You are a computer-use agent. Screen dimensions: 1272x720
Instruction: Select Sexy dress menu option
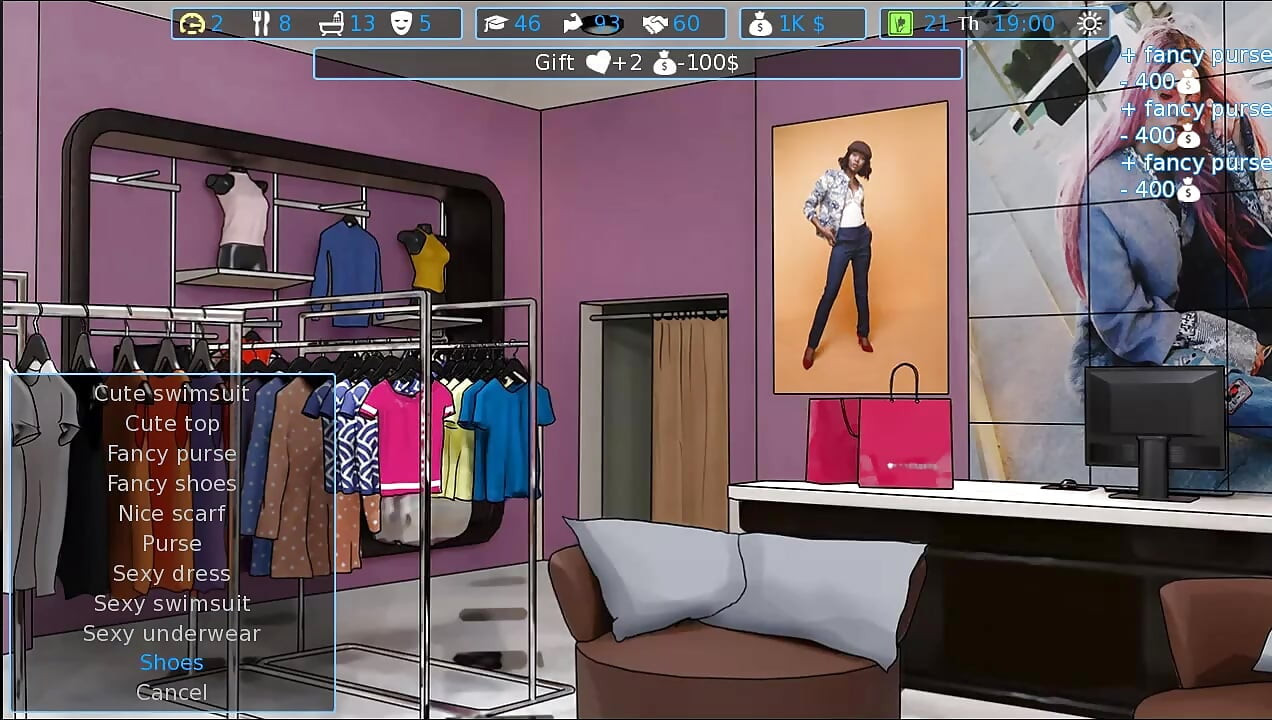[x=172, y=573]
